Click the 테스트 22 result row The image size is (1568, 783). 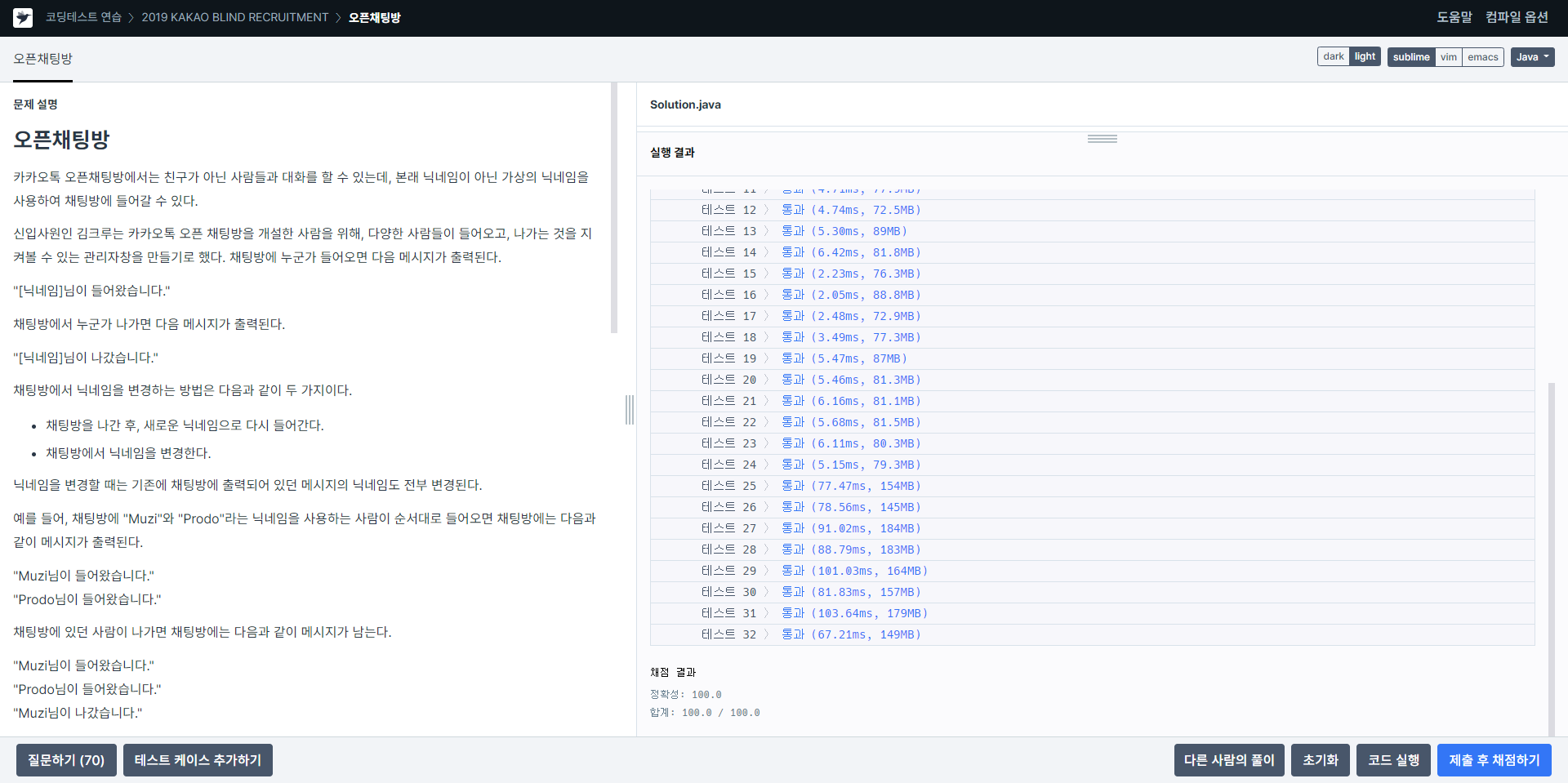(1093, 422)
